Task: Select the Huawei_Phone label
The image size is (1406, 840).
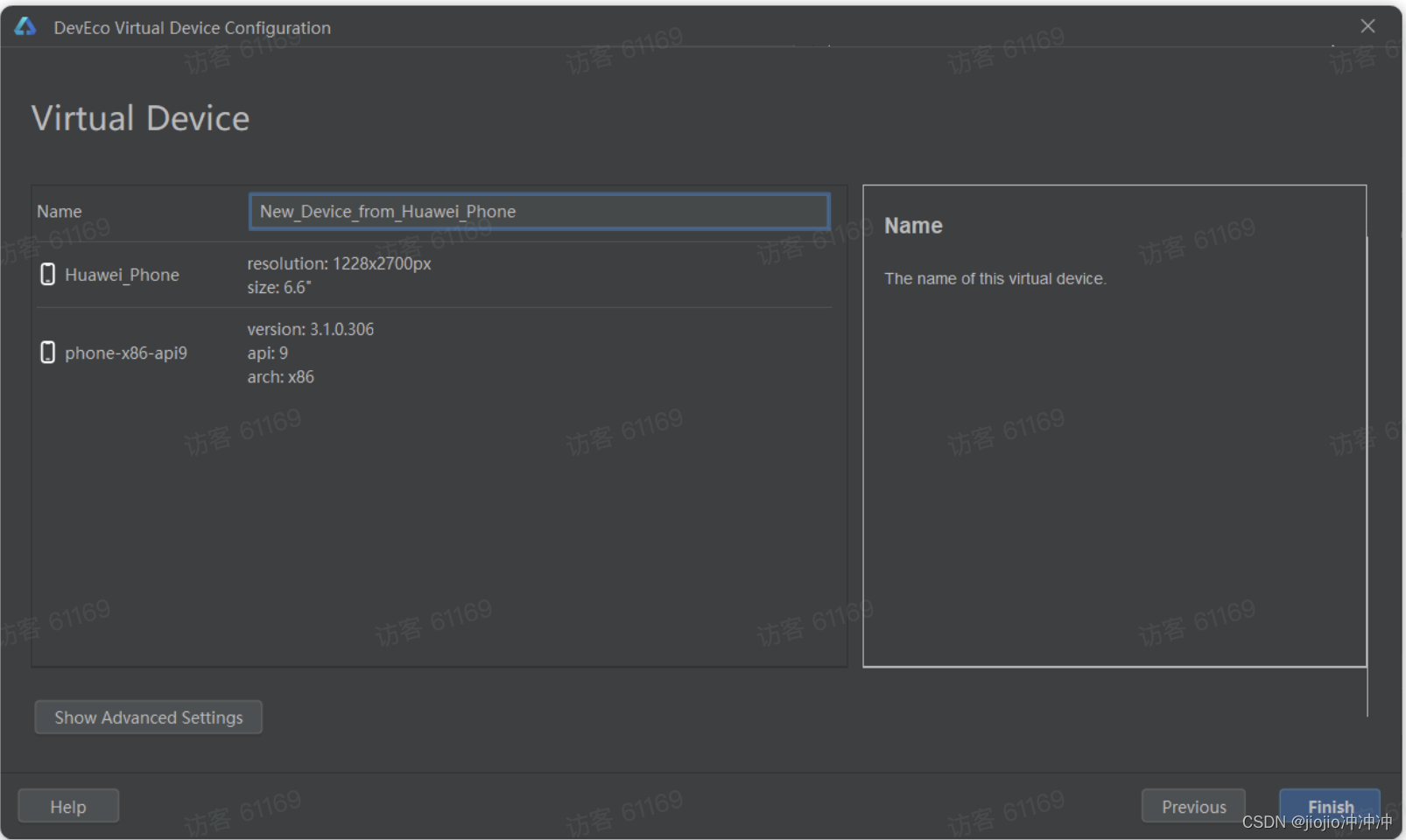Action: (x=122, y=275)
